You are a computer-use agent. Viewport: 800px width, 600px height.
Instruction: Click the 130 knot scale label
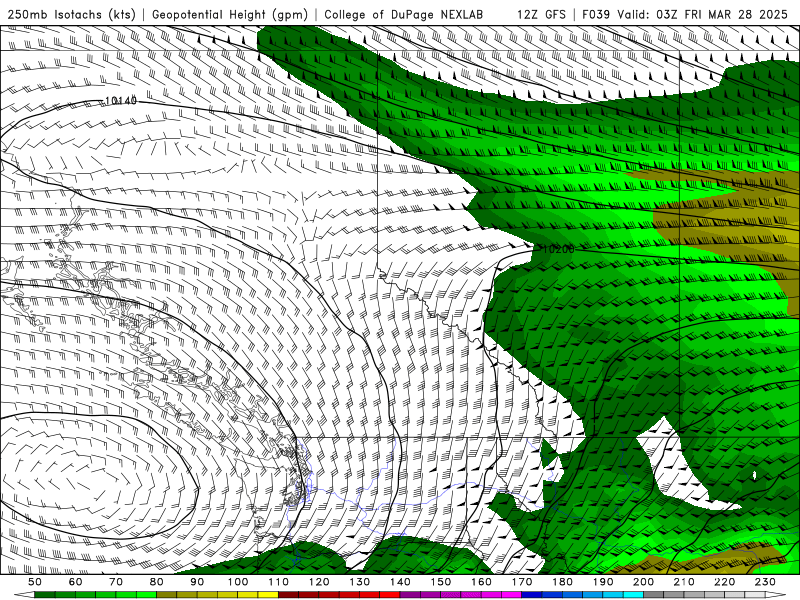[x=359, y=582]
